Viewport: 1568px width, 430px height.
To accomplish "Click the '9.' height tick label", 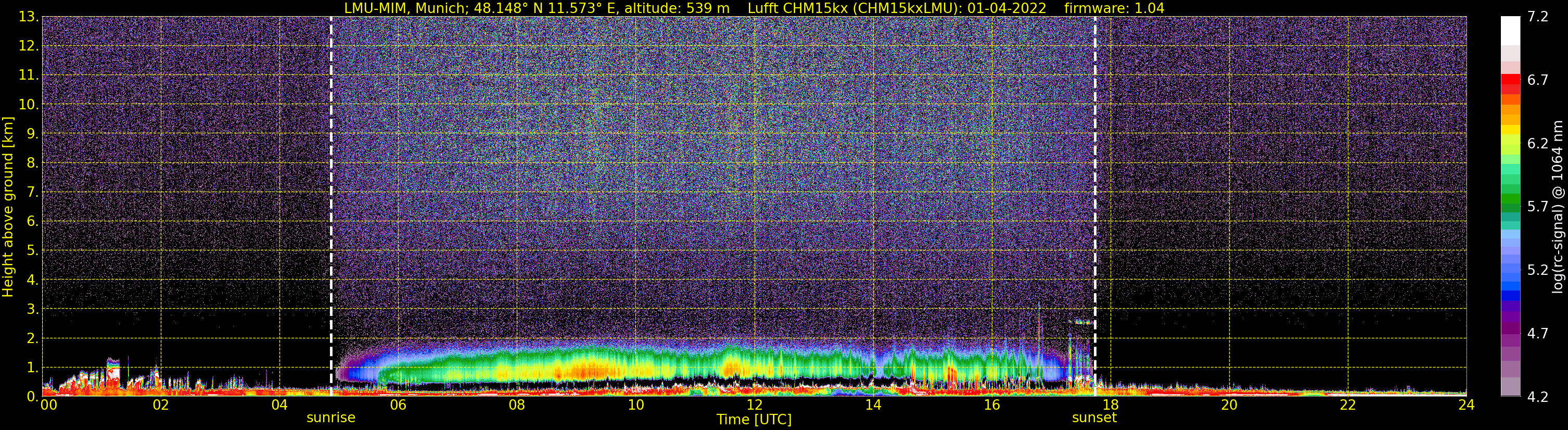I will [x=32, y=133].
